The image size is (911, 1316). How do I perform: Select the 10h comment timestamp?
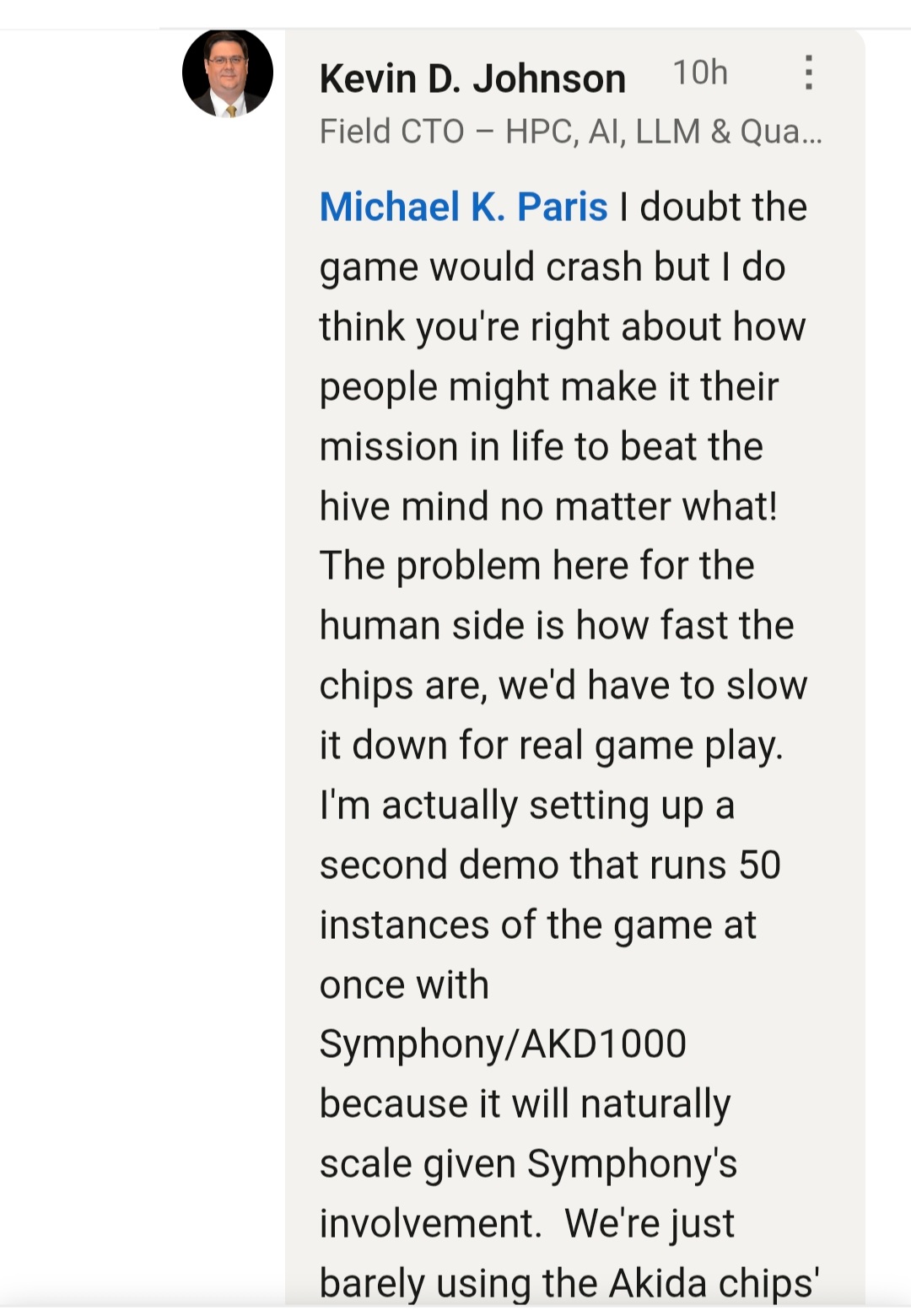(x=700, y=73)
